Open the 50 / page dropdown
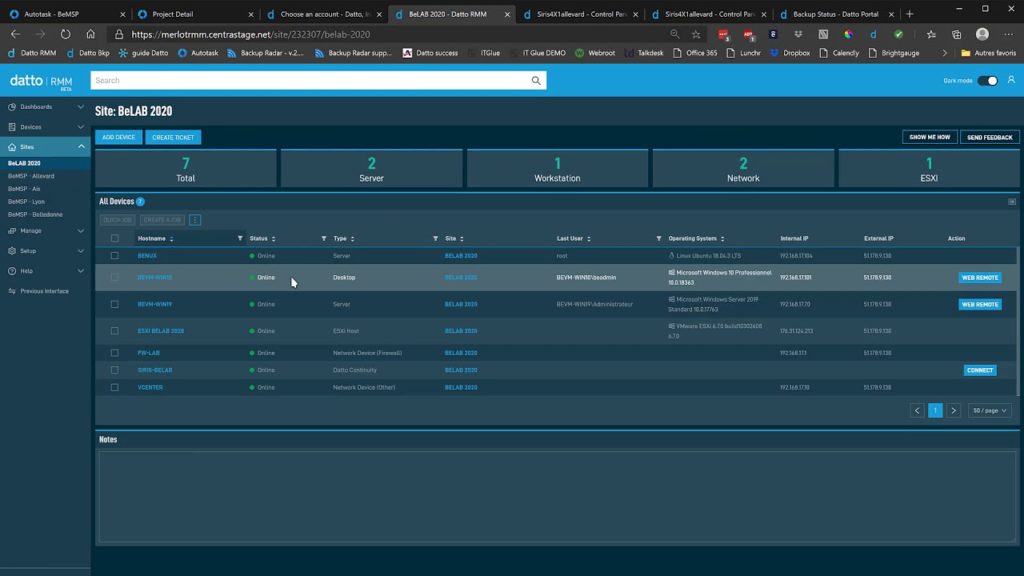 coord(989,410)
